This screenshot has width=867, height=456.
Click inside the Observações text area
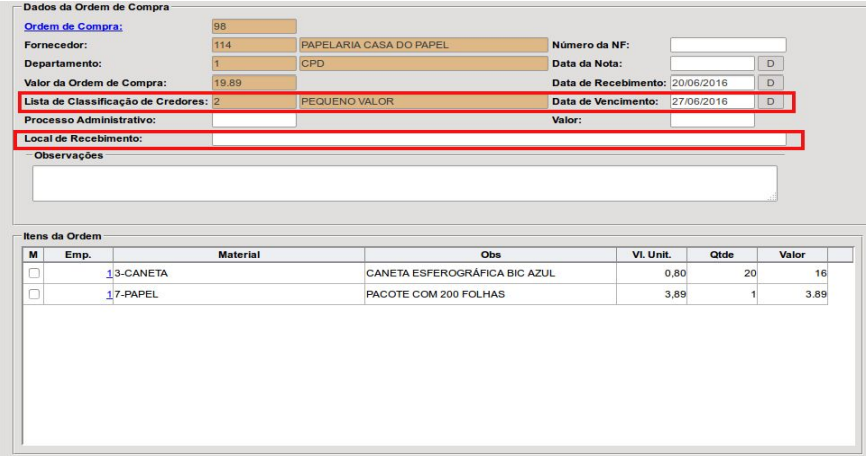click(404, 183)
